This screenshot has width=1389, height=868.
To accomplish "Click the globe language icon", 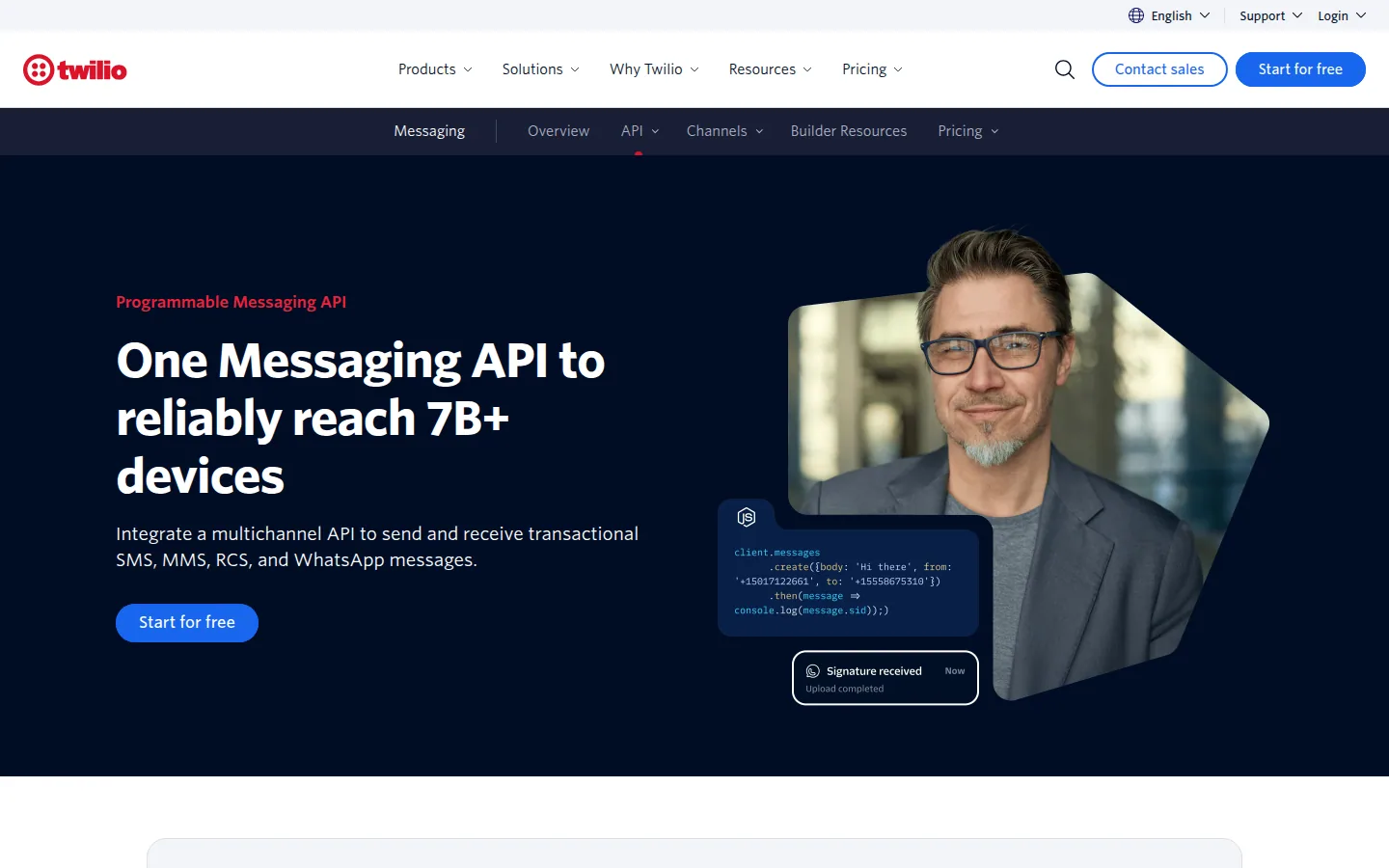I will coord(1136,15).
